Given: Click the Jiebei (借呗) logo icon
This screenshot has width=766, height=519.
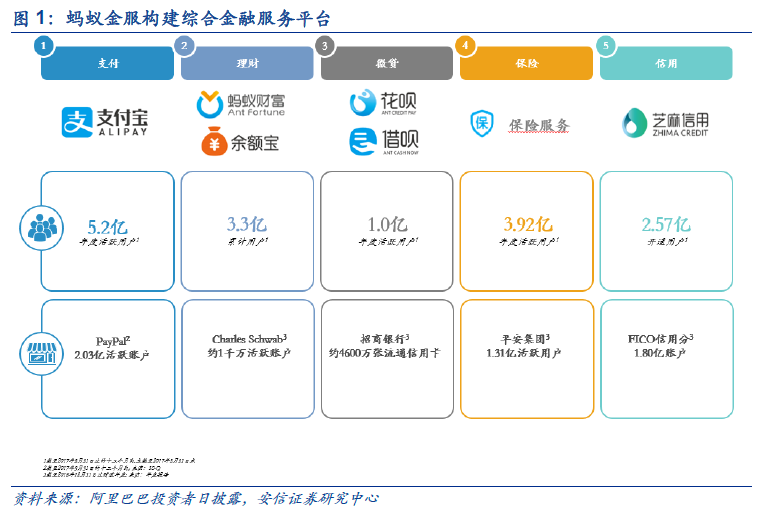Looking at the screenshot, I should click(362, 142).
